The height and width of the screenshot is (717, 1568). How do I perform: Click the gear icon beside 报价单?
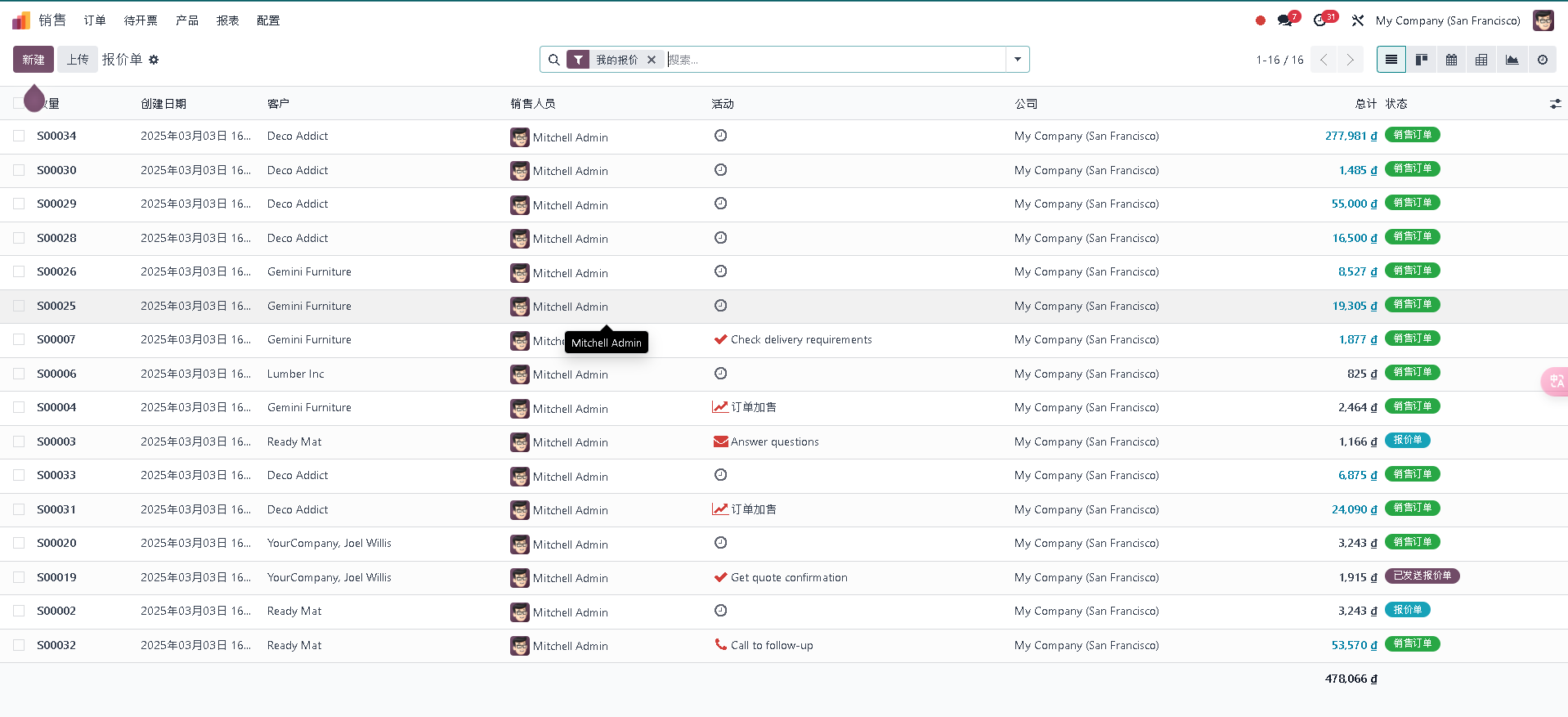(x=154, y=60)
